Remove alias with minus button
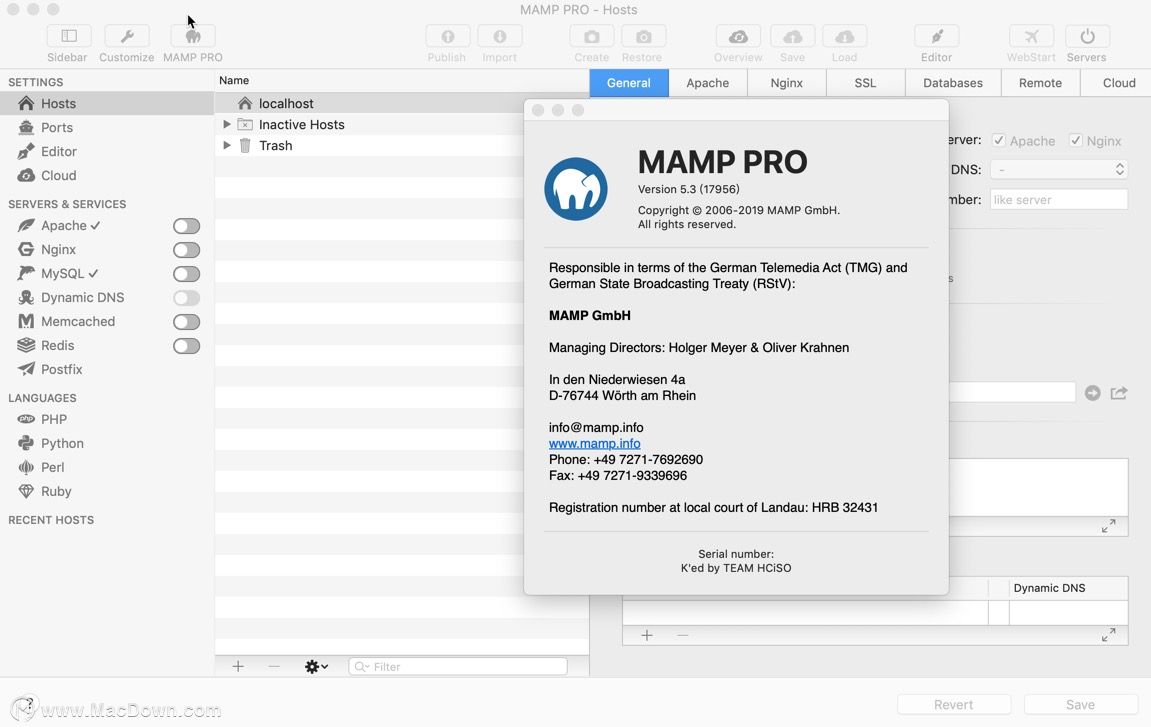This screenshot has width=1151, height=727. (x=683, y=635)
